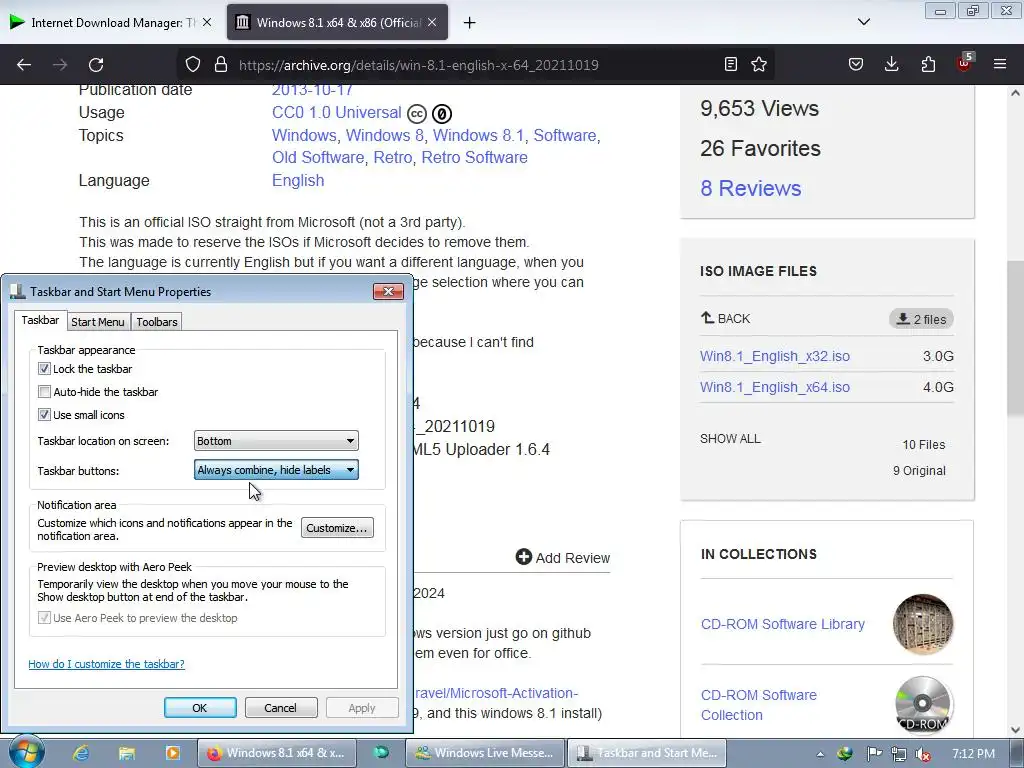Switch to Internet Download Manager tab
The height and width of the screenshot is (768, 1024).
click(110, 22)
